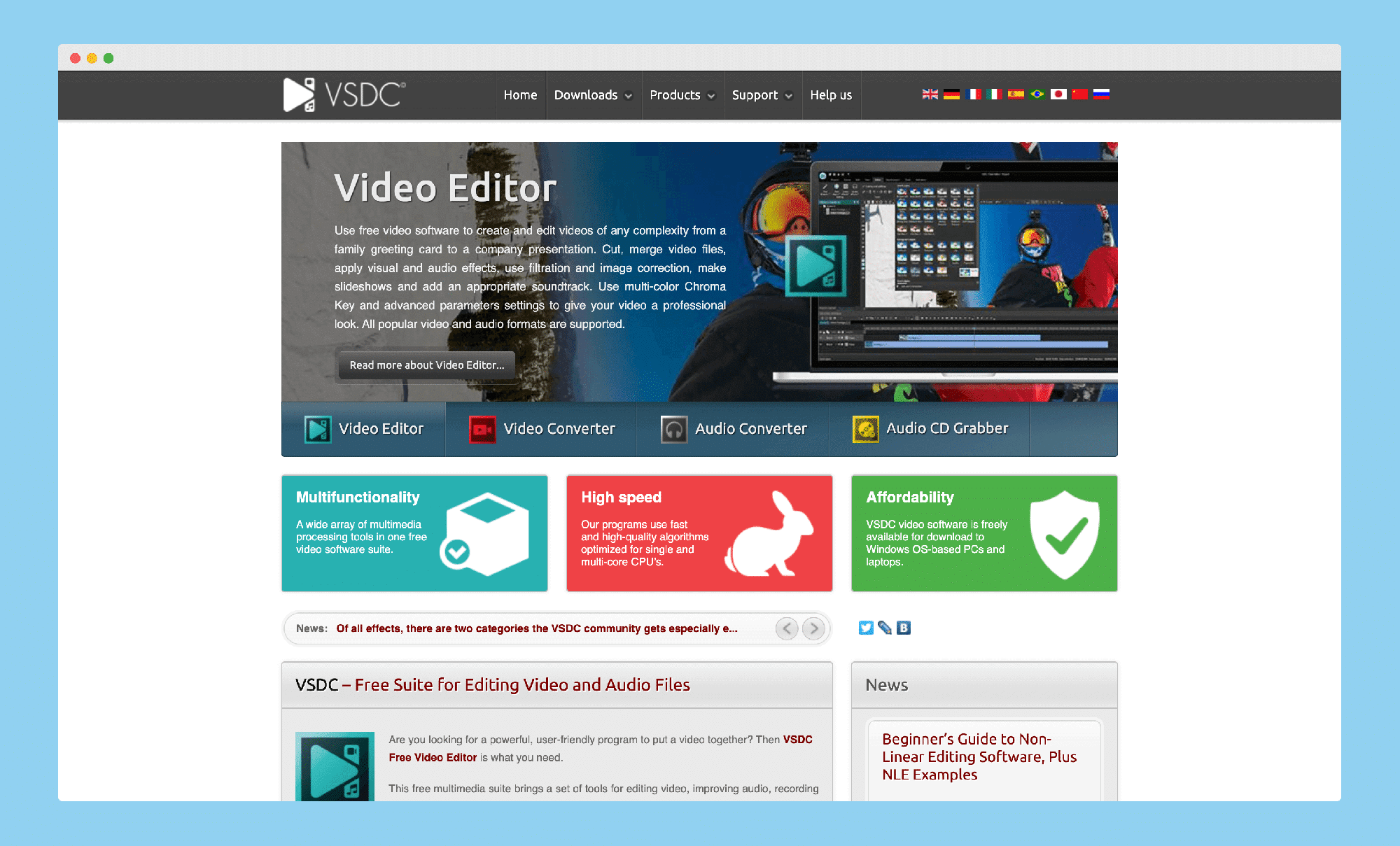1400x846 pixels.
Task: Select the Russian language flag
Action: pos(1102,94)
